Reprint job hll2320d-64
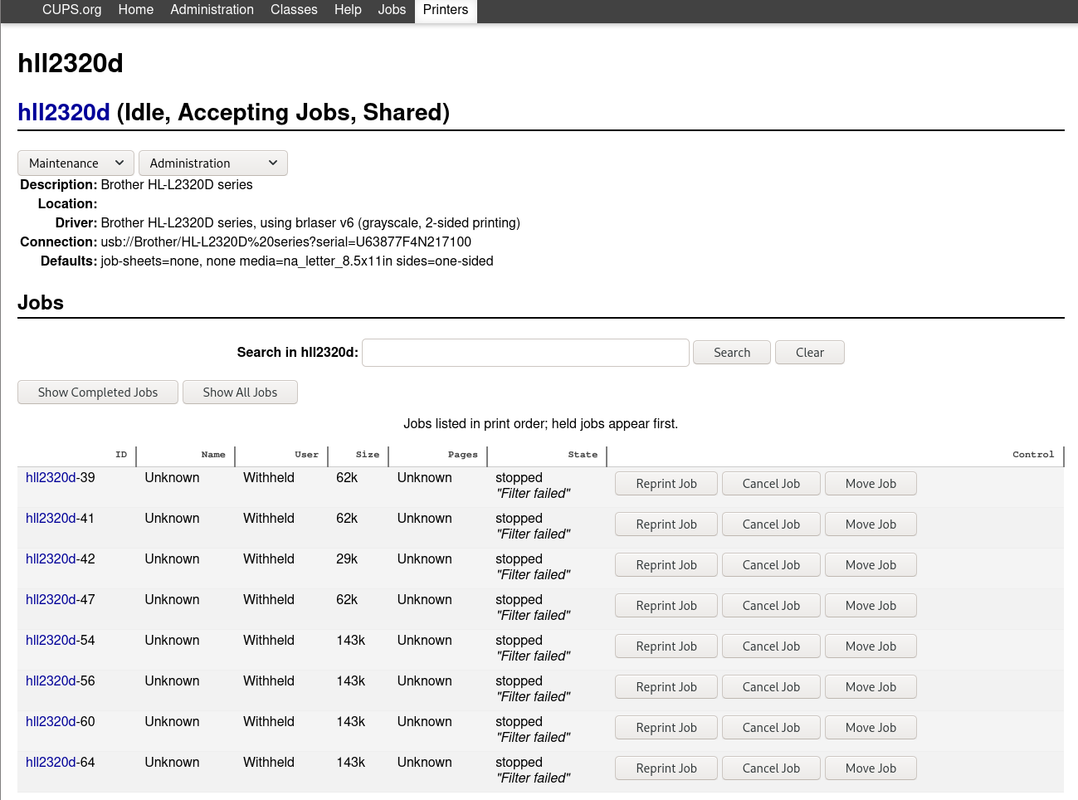This screenshot has width=1078, height=800. click(x=666, y=768)
